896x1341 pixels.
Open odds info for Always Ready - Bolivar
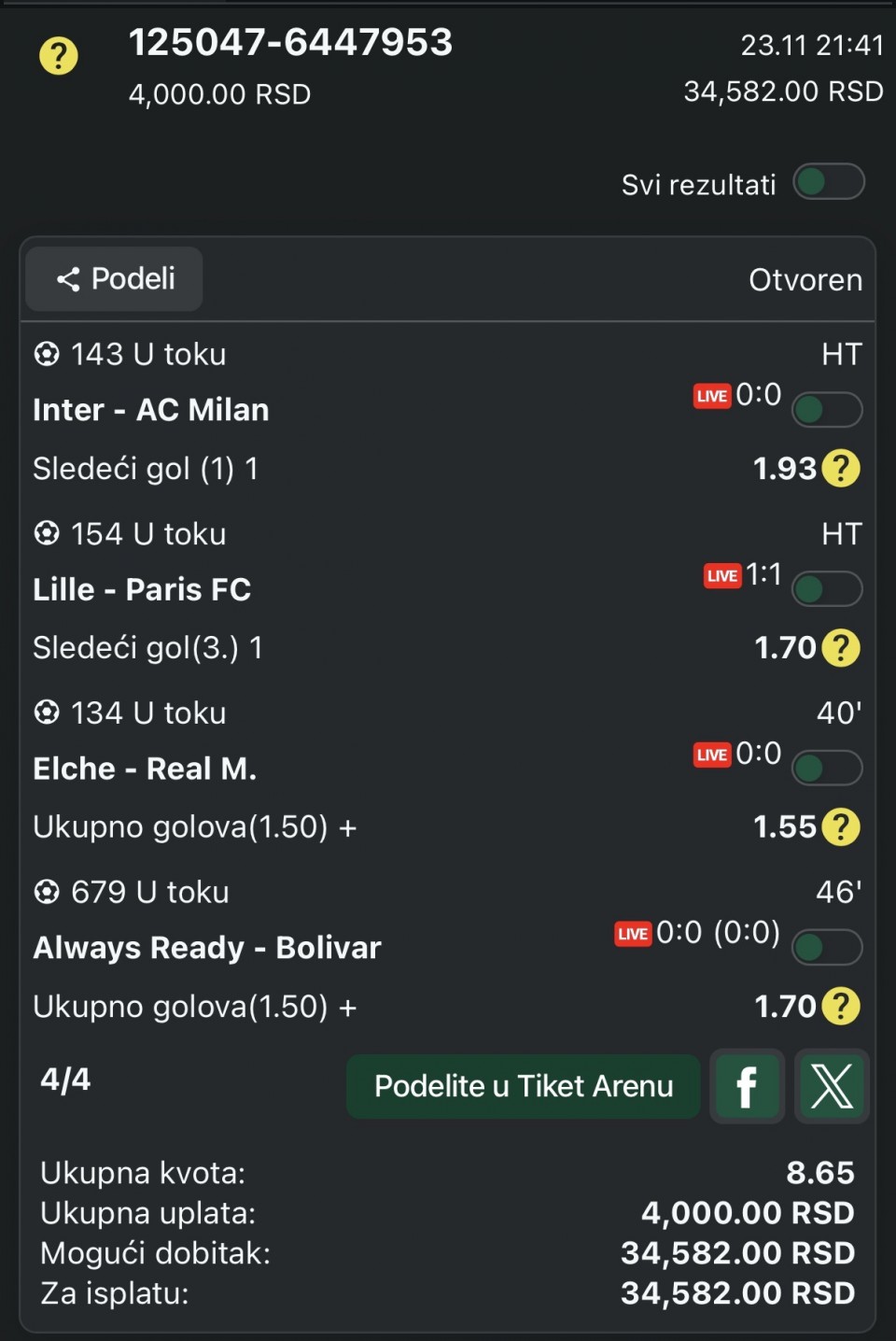pos(841,1006)
